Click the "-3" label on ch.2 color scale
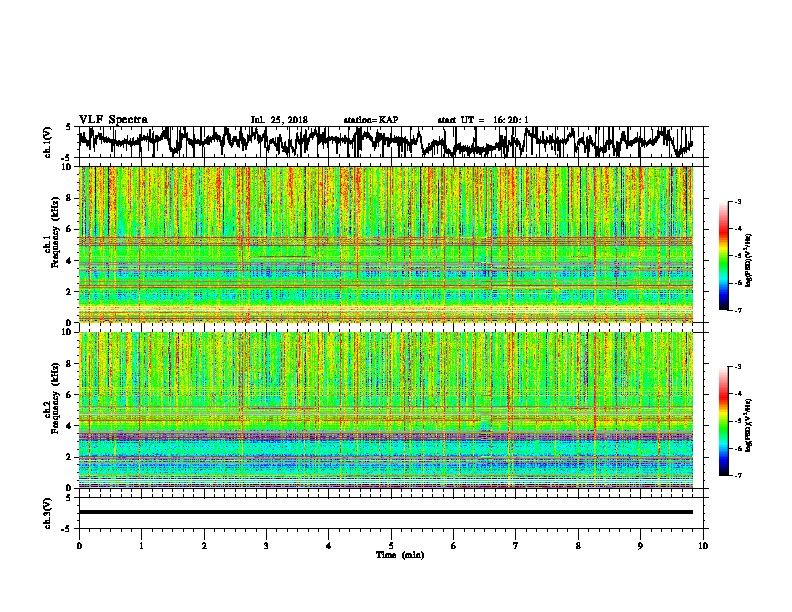This screenshot has width=792, height=612. pos(737,367)
